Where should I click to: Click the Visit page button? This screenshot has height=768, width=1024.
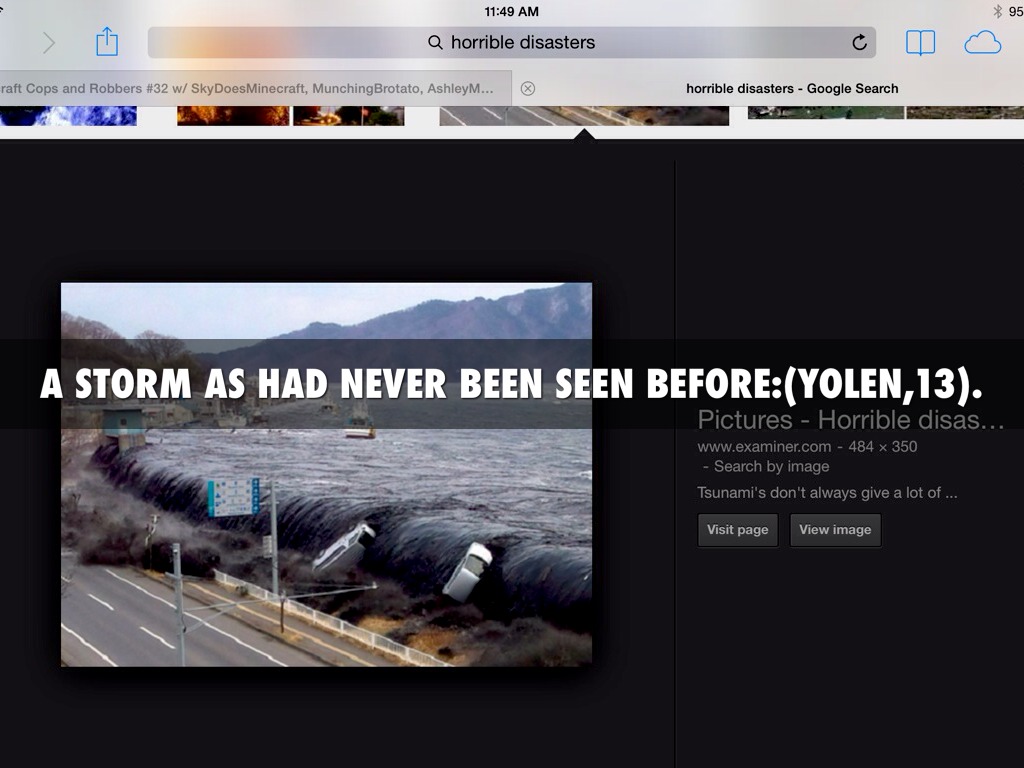point(737,530)
